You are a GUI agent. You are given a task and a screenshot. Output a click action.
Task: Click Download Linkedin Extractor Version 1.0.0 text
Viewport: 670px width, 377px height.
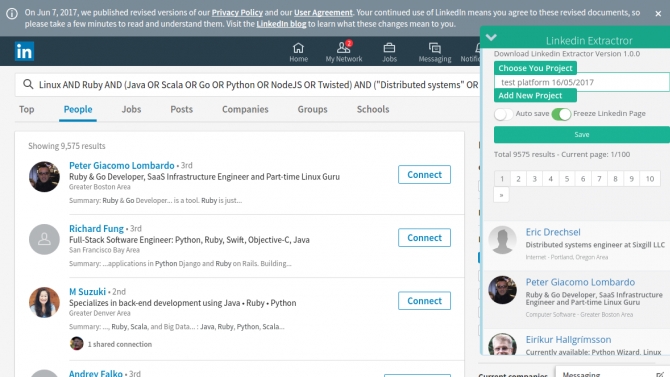[x=567, y=54]
